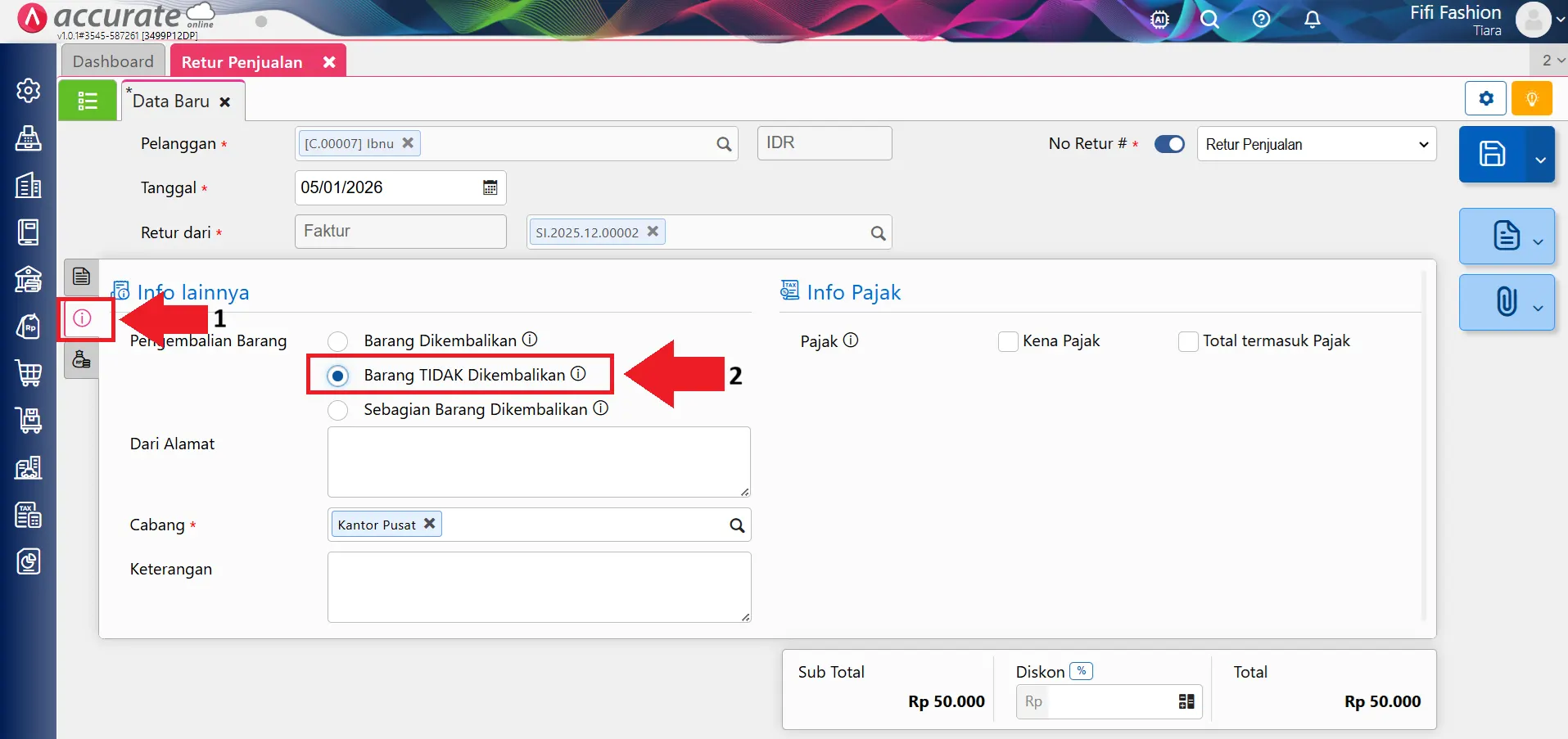Screen dimensions: 1568x739
Task: Select the Data Baru tab
Action: (171, 101)
